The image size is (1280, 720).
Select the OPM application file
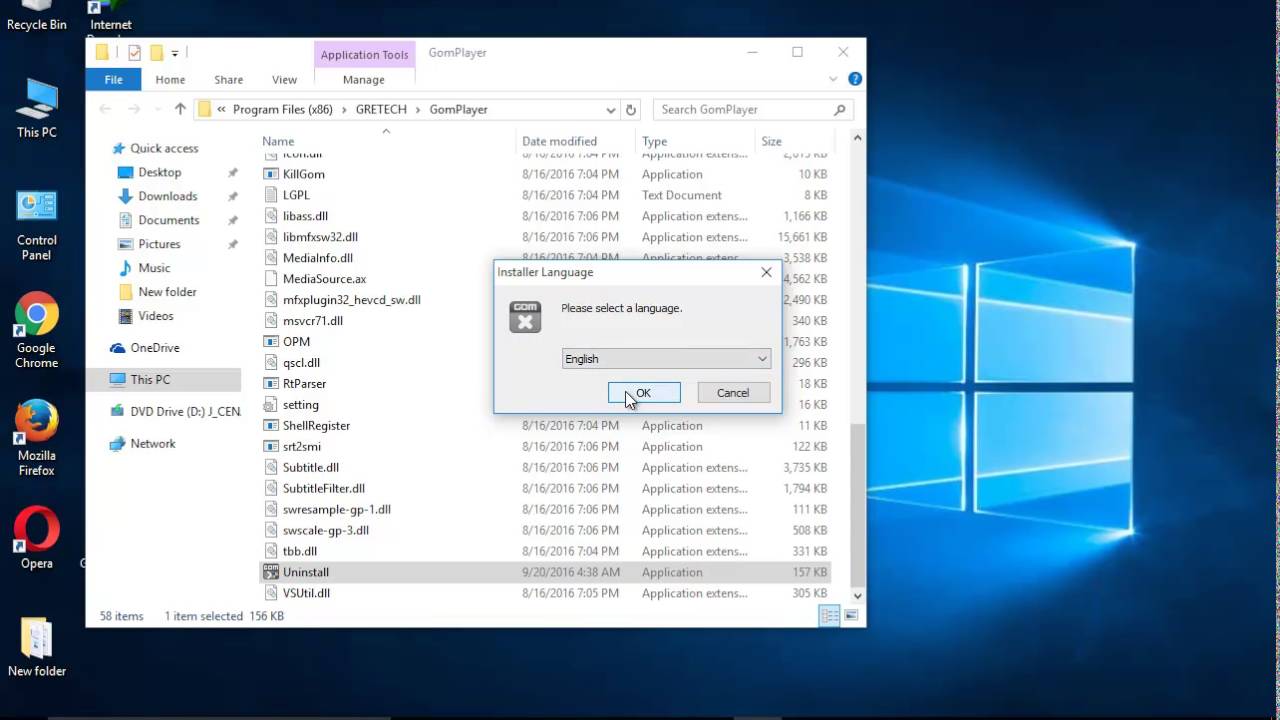(x=296, y=342)
